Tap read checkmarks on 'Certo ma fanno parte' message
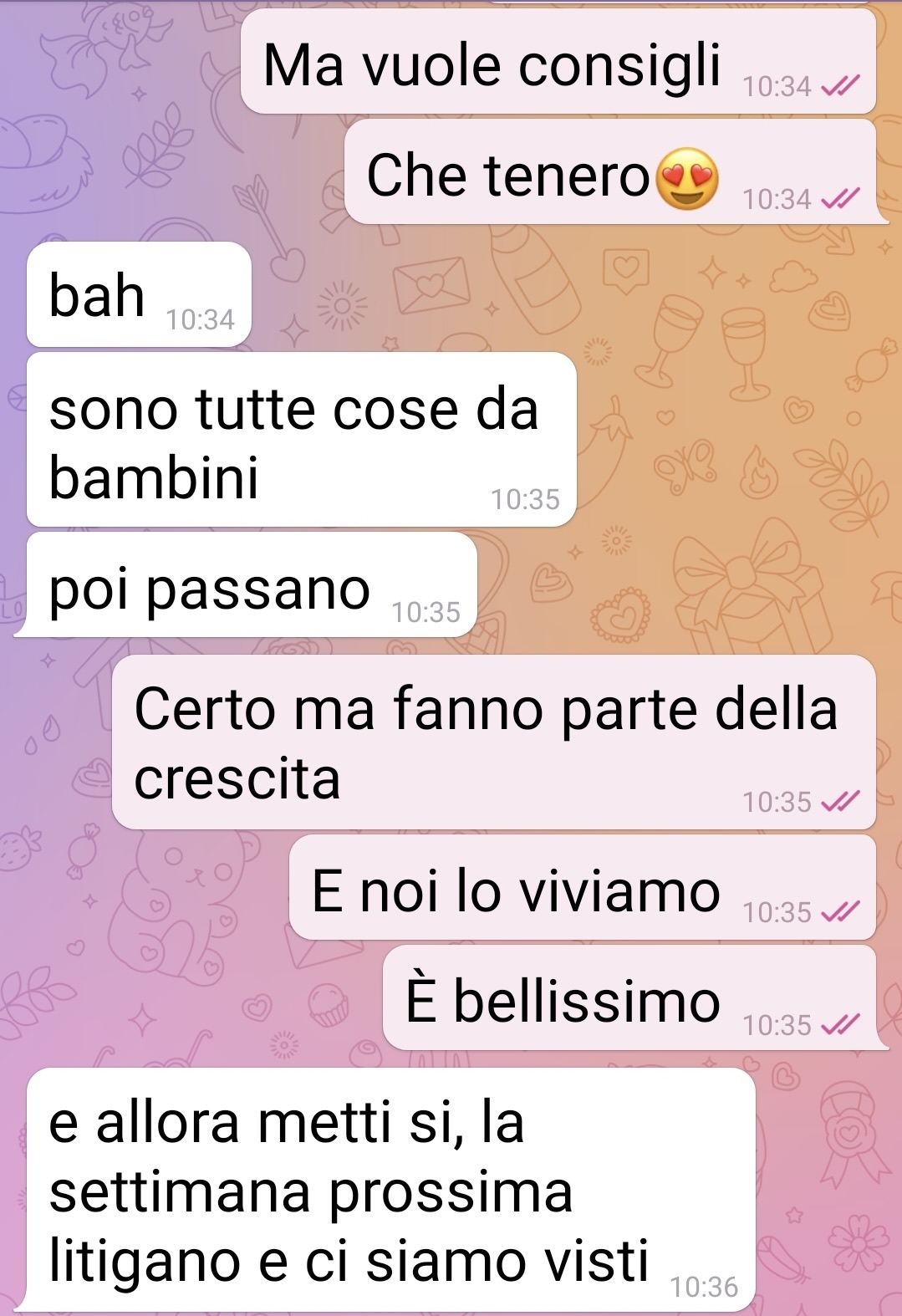Image resolution: width=902 pixels, height=1316 pixels. tap(840, 802)
